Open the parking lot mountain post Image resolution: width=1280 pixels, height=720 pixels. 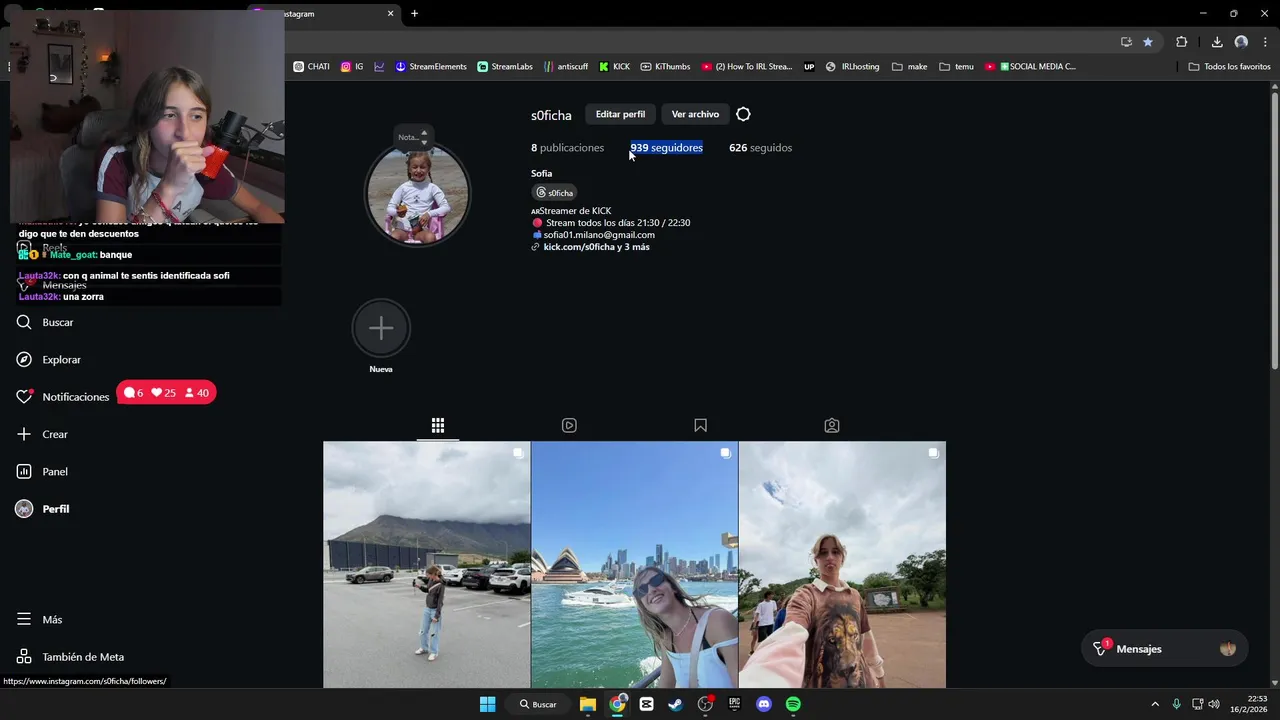[427, 565]
